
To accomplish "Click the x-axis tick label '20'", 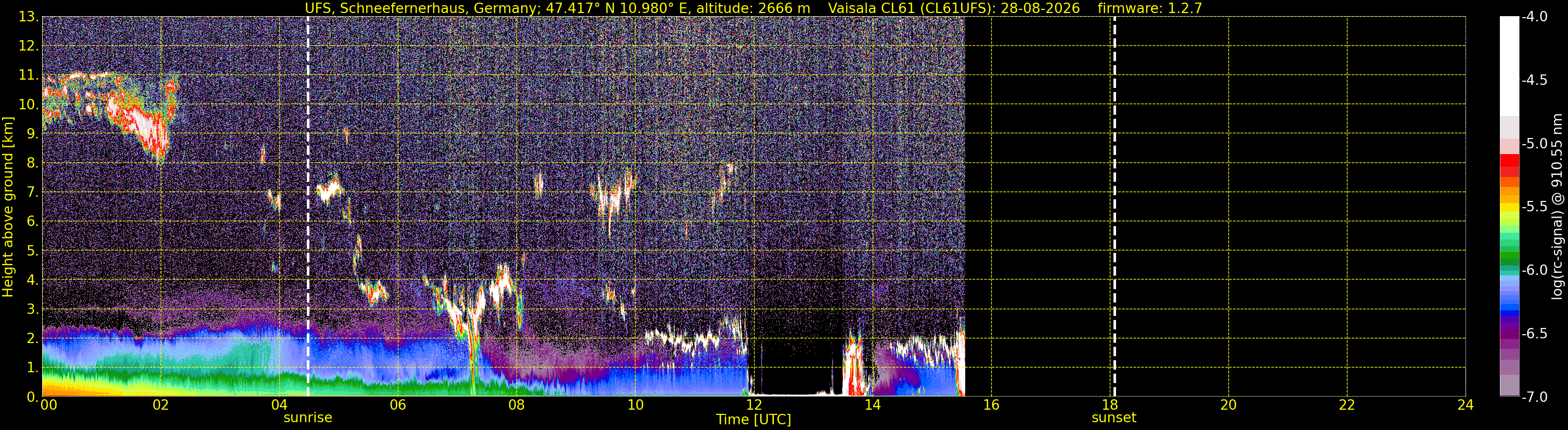I will [x=1229, y=405].
